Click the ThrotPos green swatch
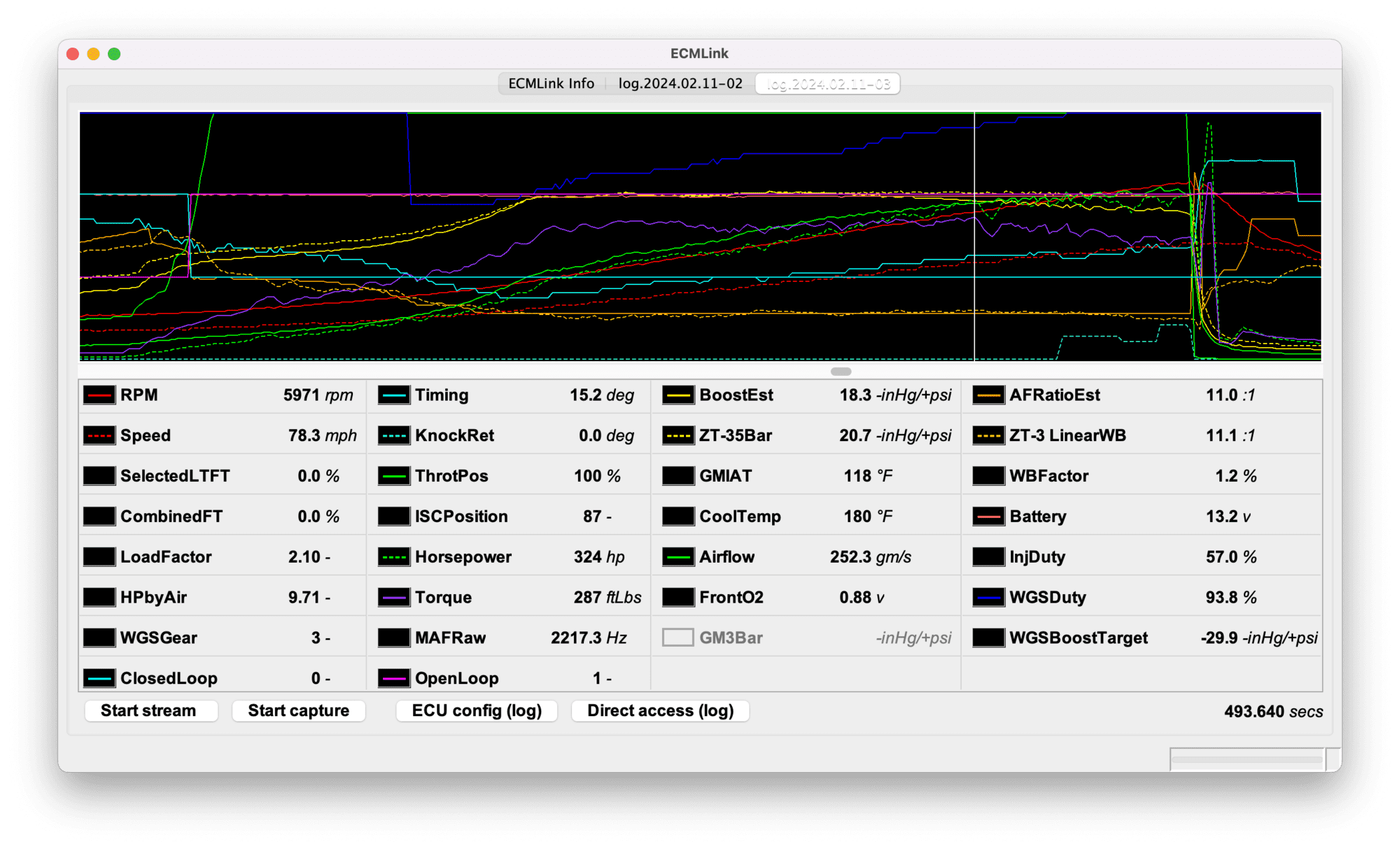This screenshot has width=1400, height=849. click(x=394, y=476)
